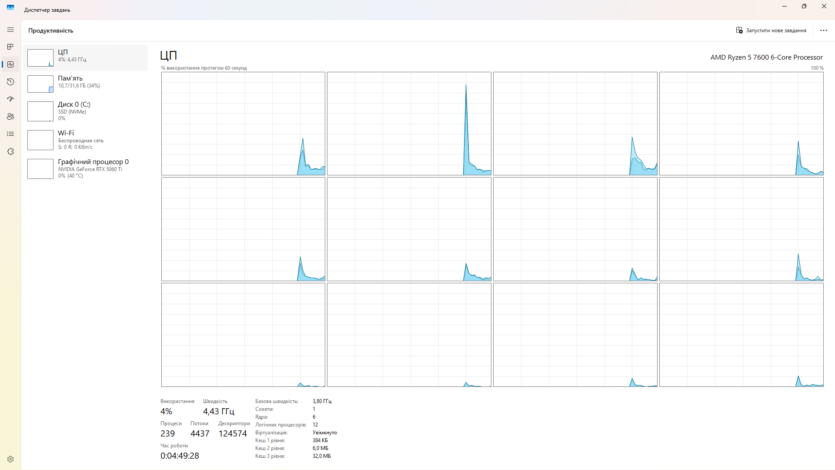Click the threads value '4437'
Screen dimensions: 835x470
200,433
